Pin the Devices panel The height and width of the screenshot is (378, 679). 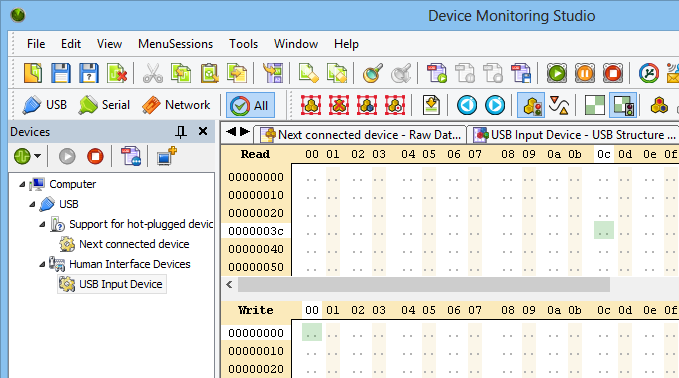coord(181,132)
